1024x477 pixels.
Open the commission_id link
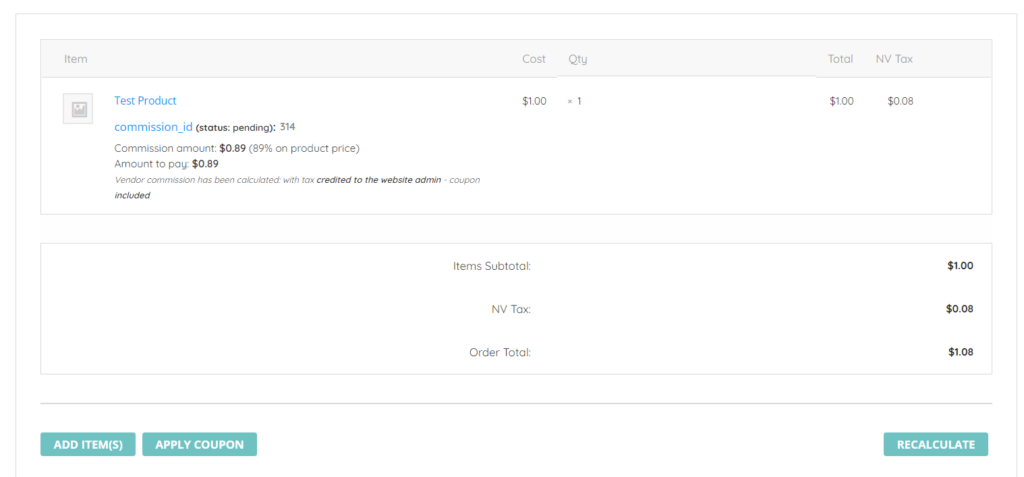click(153, 127)
